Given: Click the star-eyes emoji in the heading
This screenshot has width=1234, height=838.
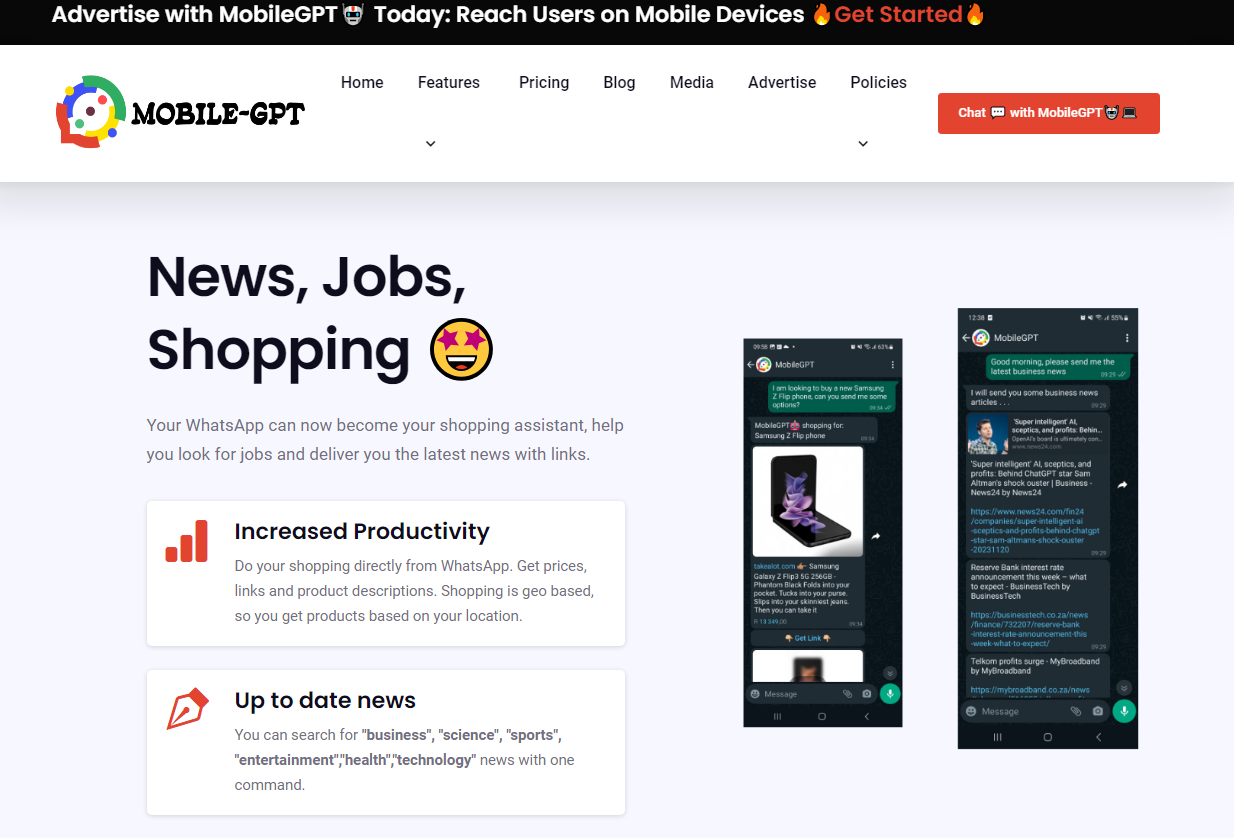Looking at the screenshot, I should point(462,349).
